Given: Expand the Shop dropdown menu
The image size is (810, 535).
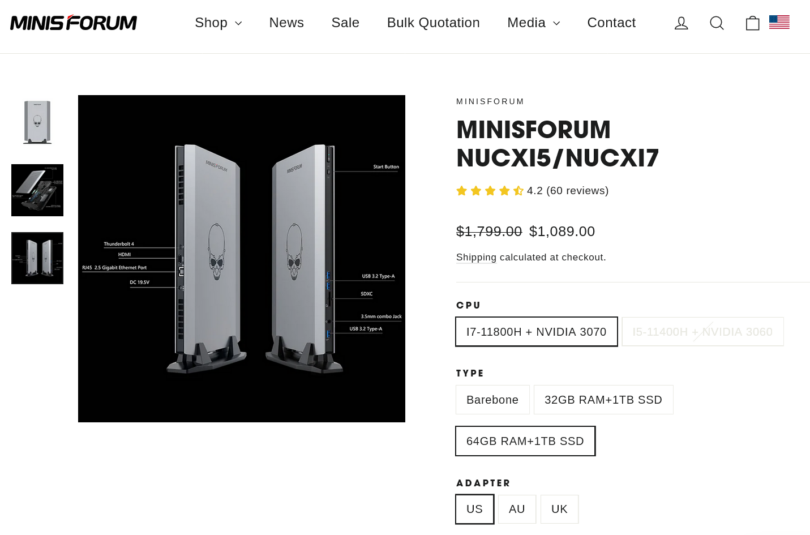Looking at the screenshot, I should [218, 23].
